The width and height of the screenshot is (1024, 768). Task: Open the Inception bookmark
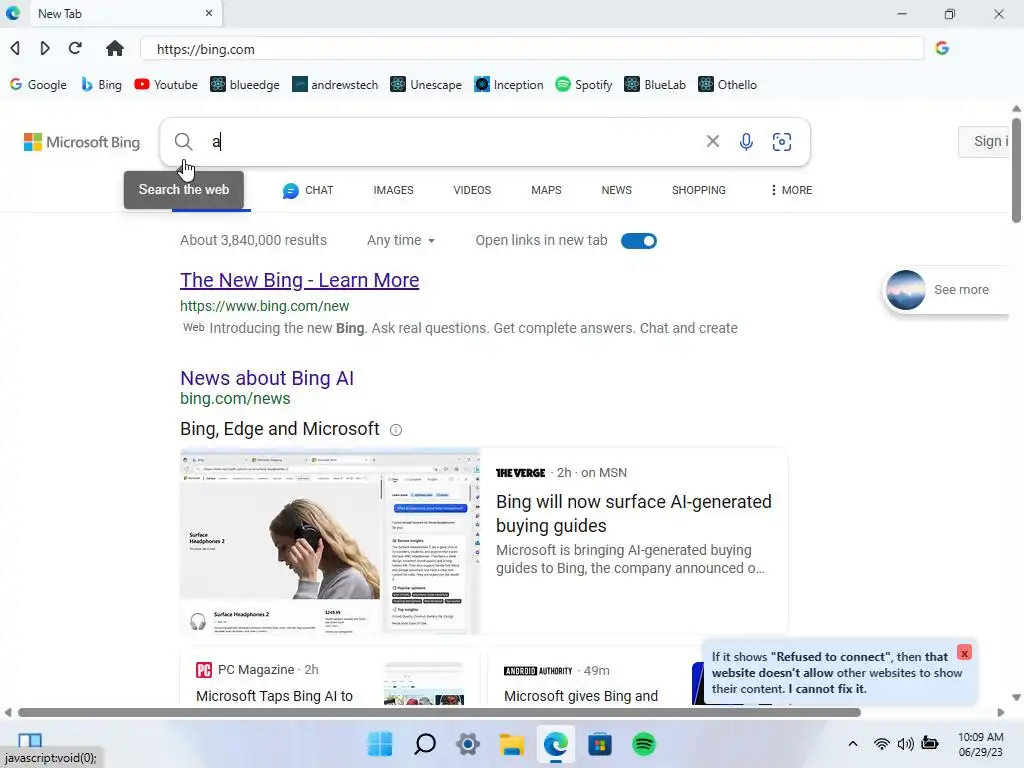point(509,85)
